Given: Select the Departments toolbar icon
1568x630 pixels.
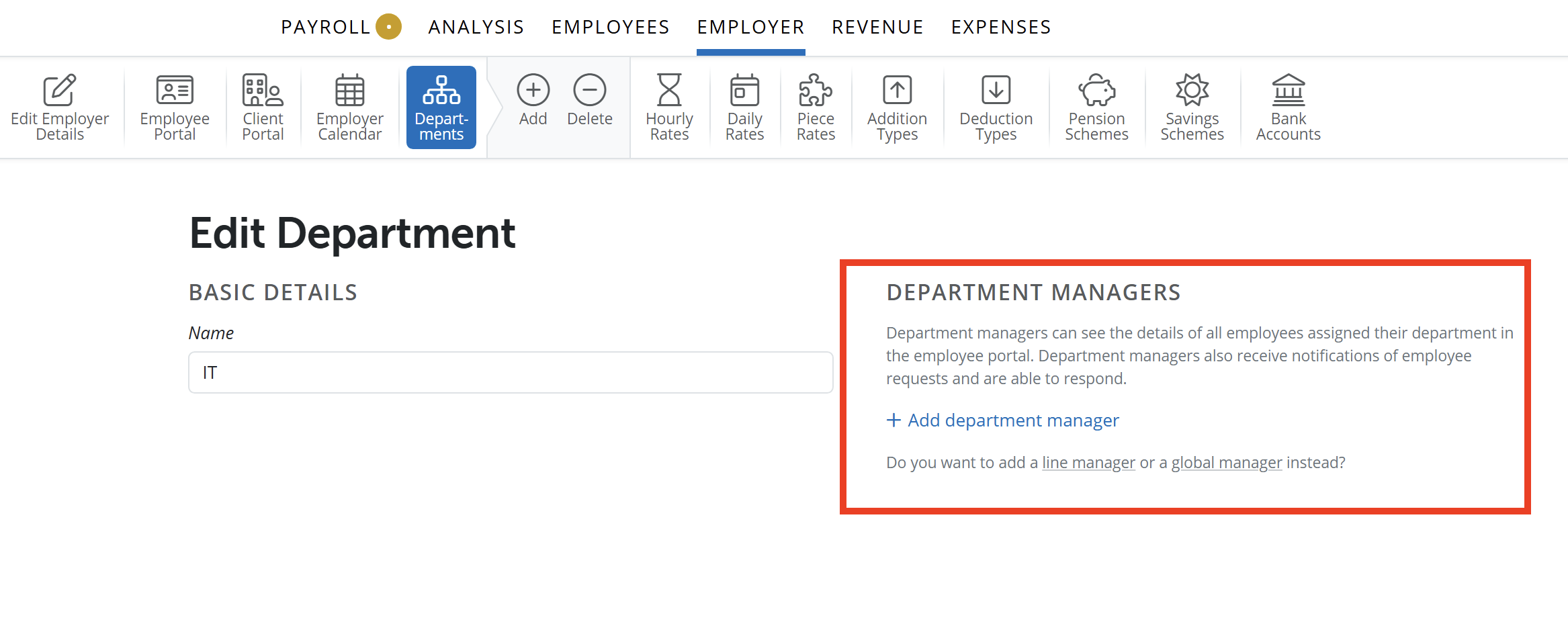Looking at the screenshot, I should point(441,107).
